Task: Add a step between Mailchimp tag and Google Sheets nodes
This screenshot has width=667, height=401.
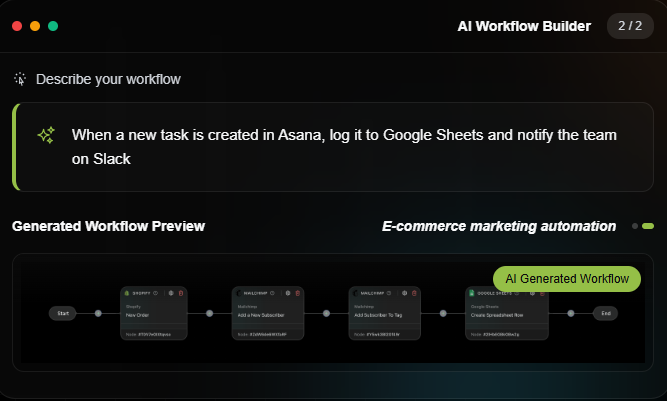Action: coord(443,313)
